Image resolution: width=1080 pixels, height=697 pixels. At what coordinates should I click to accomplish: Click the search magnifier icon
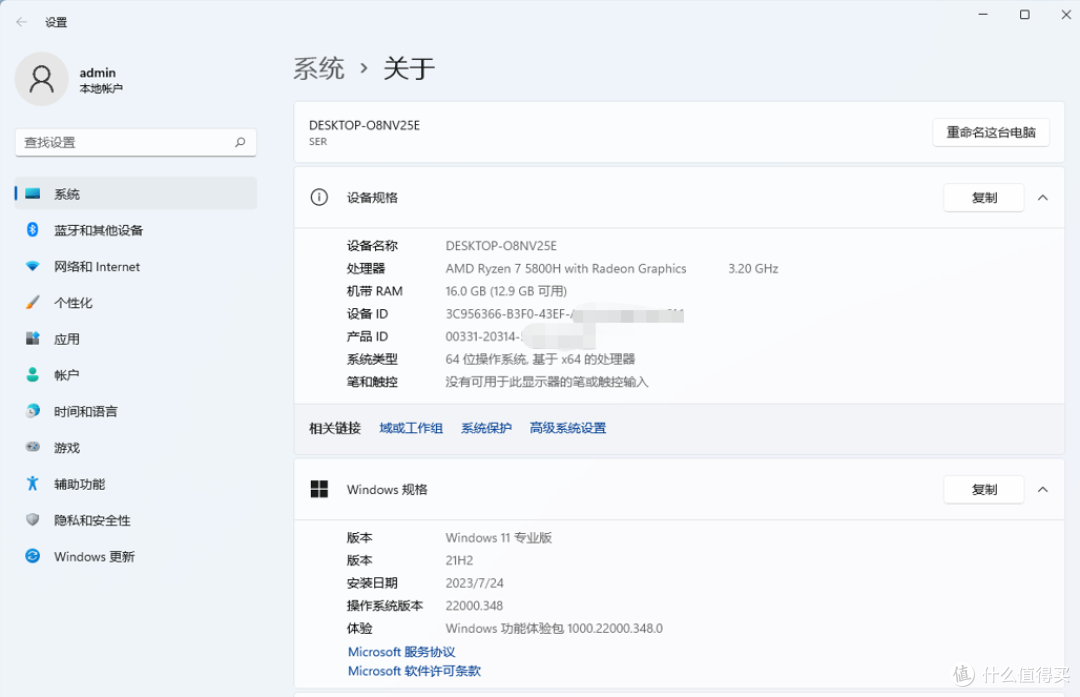click(240, 142)
